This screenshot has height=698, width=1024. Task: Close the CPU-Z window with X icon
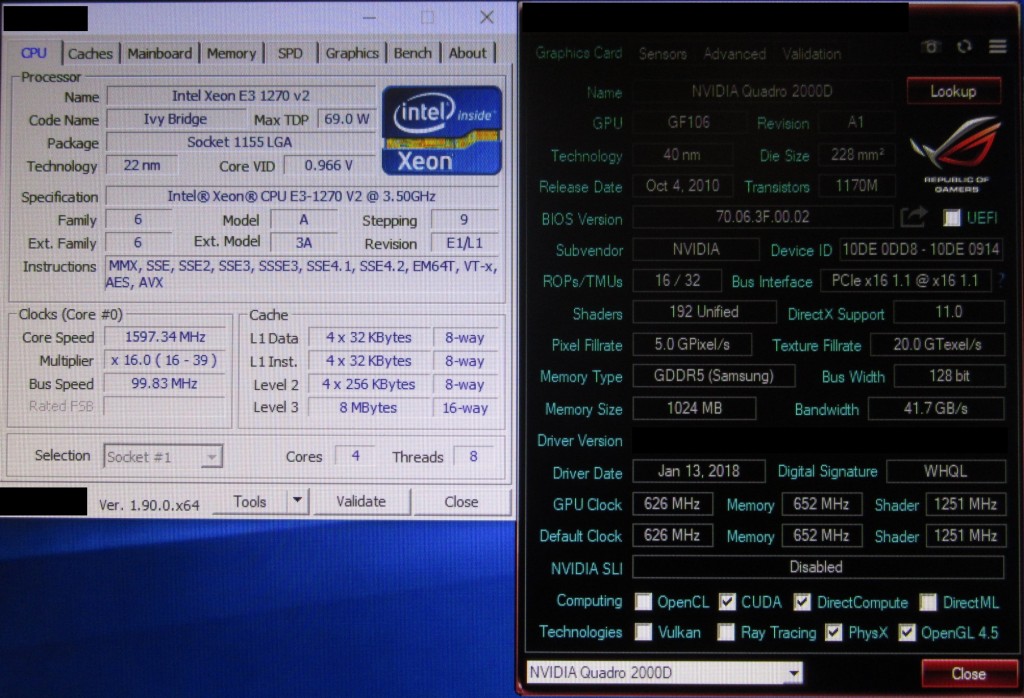(x=487, y=17)
